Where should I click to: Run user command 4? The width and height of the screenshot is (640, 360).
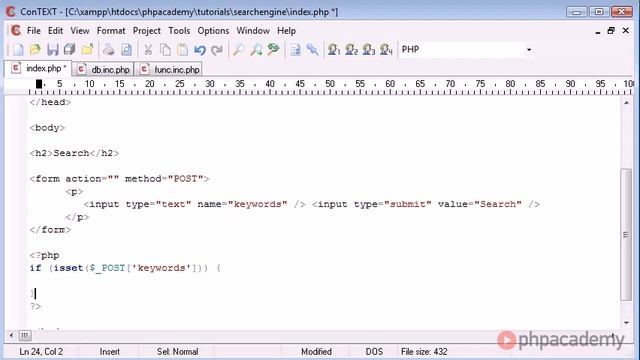tap(386, 50)
